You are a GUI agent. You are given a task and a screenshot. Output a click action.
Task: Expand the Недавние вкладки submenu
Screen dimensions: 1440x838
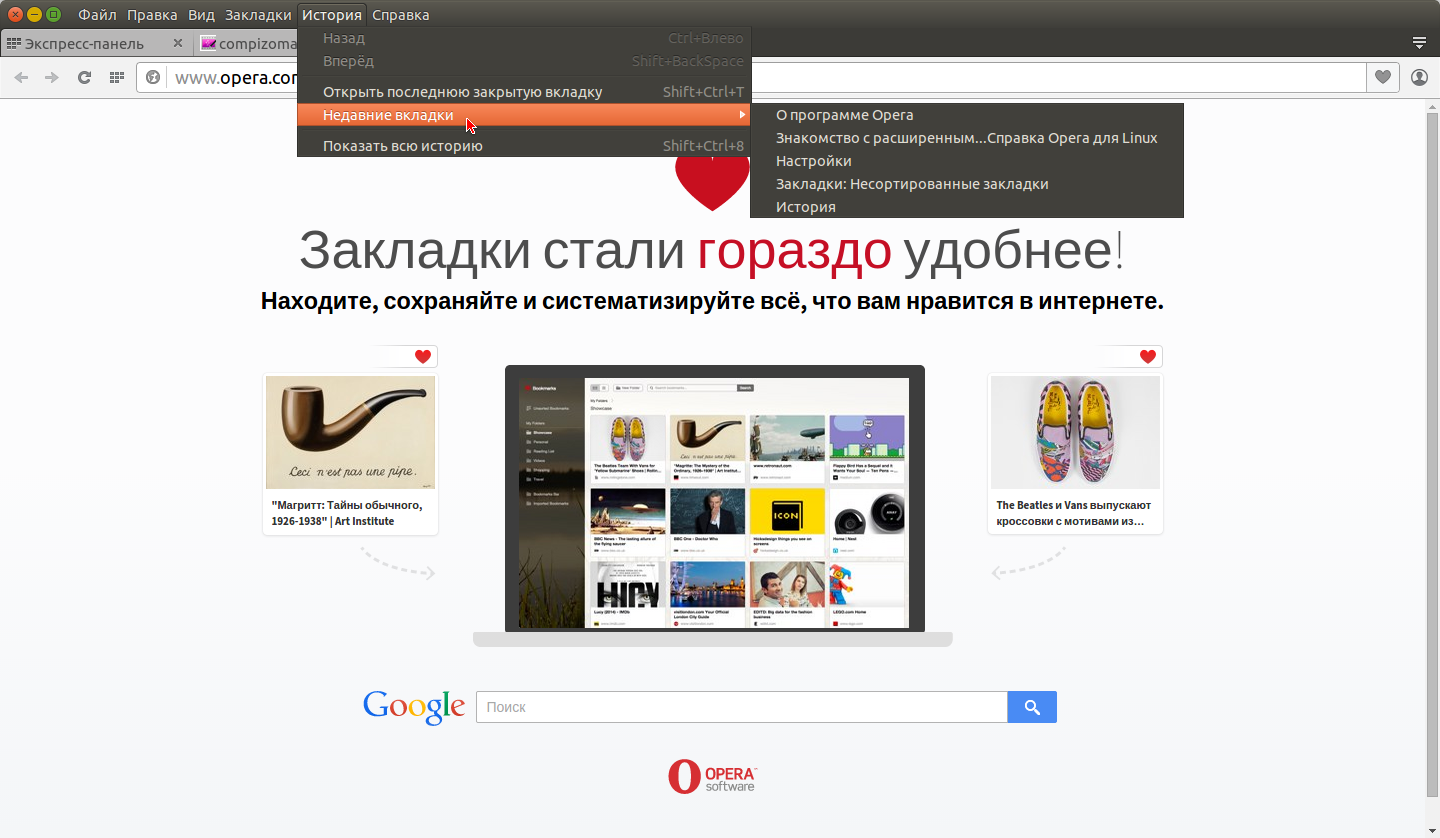pyautogui.click(x=524, y=115)
